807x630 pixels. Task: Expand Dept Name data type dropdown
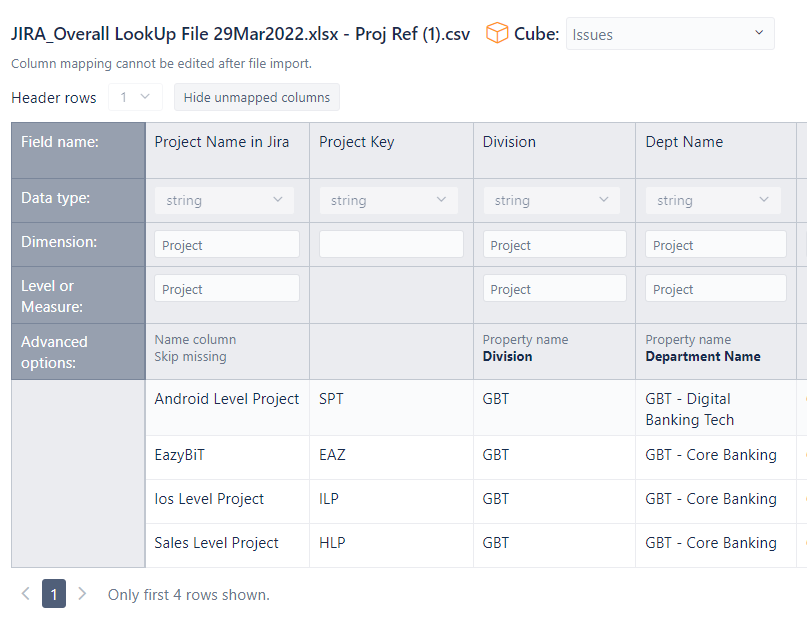713,200
